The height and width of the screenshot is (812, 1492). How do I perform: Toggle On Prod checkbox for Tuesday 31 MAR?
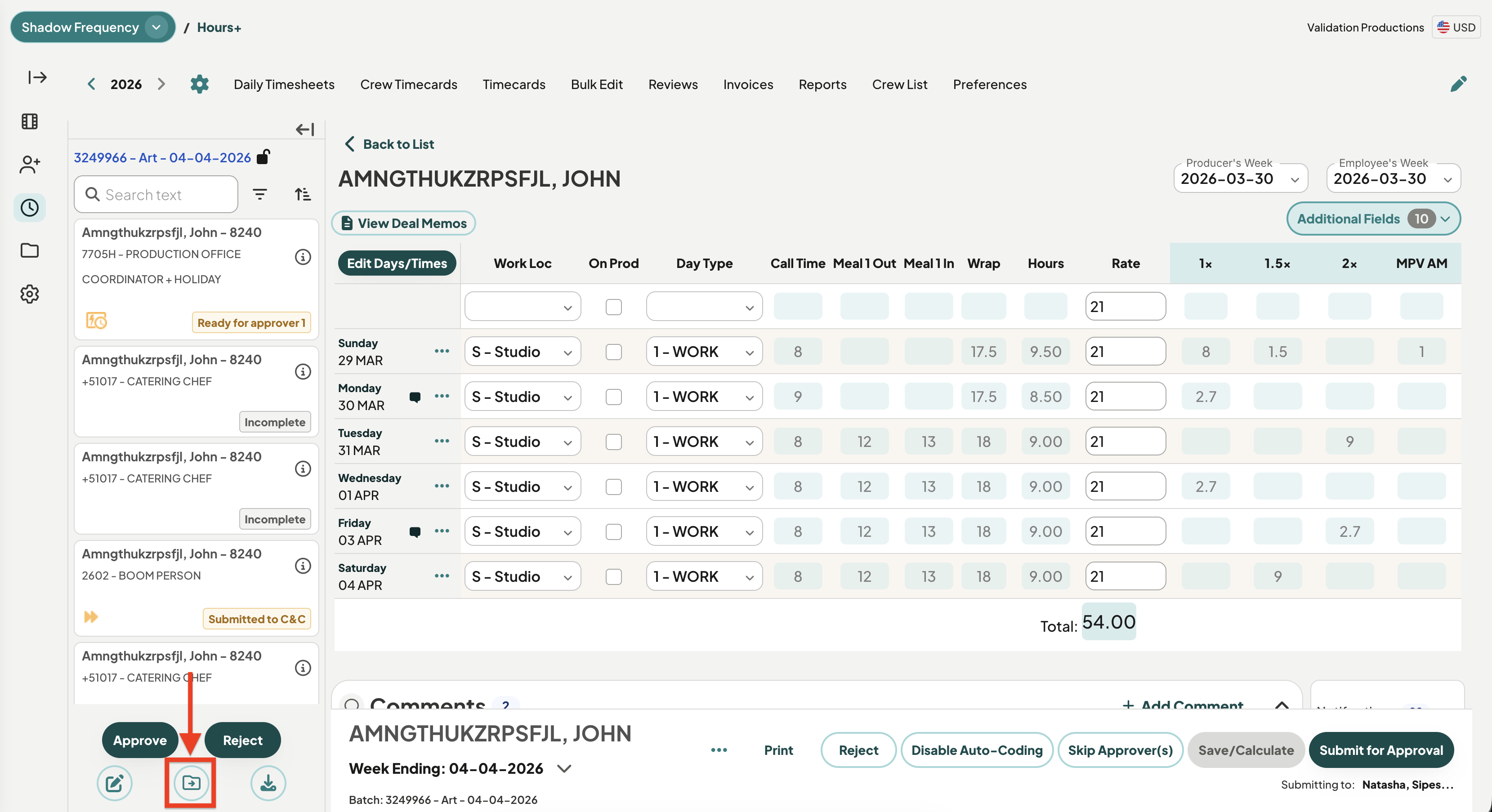[613, 442]
